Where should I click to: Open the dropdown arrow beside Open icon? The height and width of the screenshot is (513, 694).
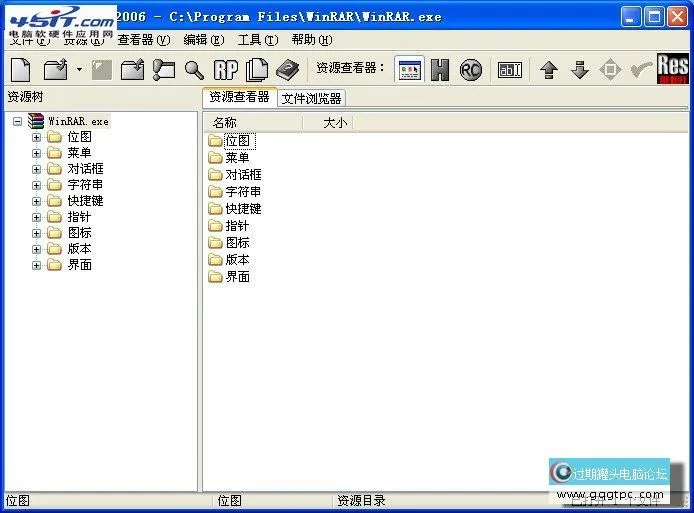(79, 69)
